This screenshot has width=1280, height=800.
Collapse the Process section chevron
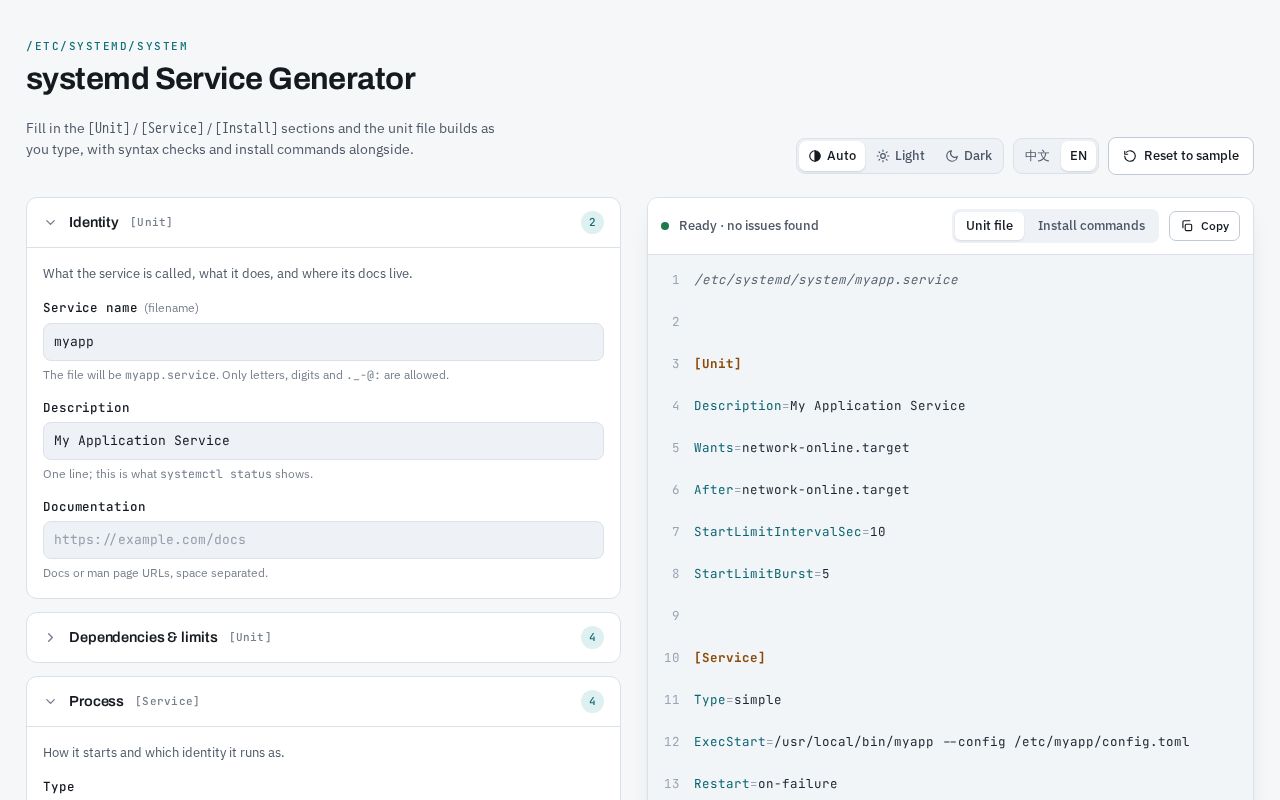(50, 701)
